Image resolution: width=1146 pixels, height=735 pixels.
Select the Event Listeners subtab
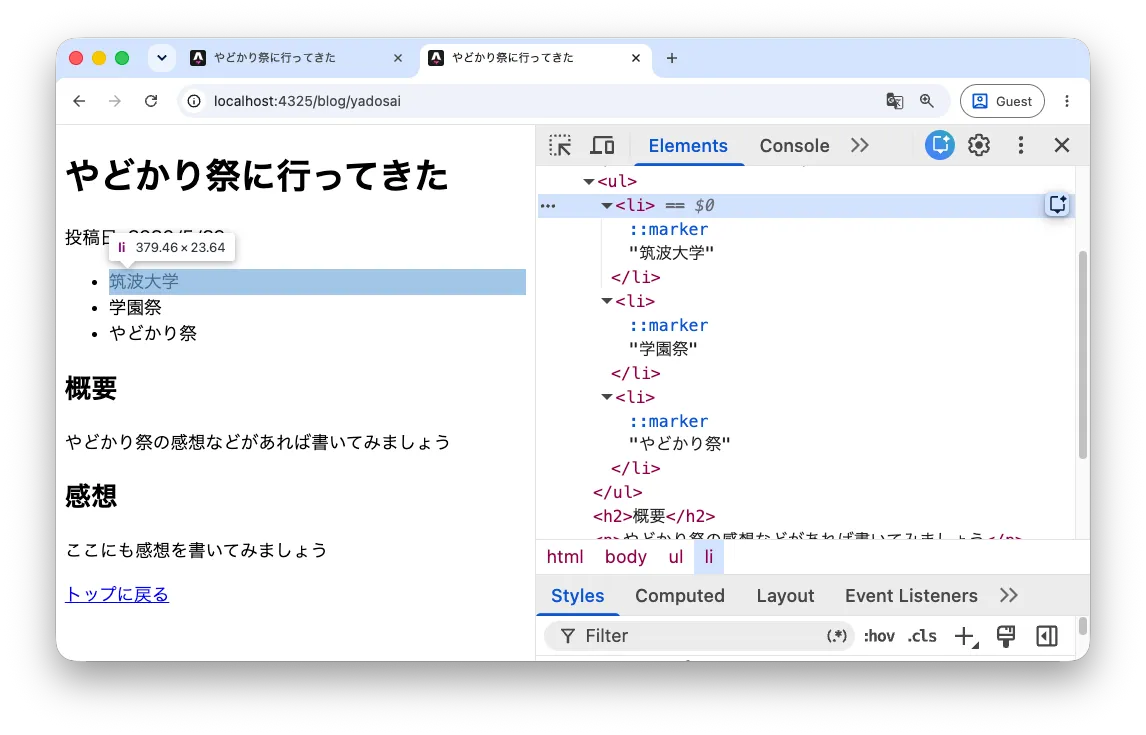pyautogui.click(x=911, y=595)
